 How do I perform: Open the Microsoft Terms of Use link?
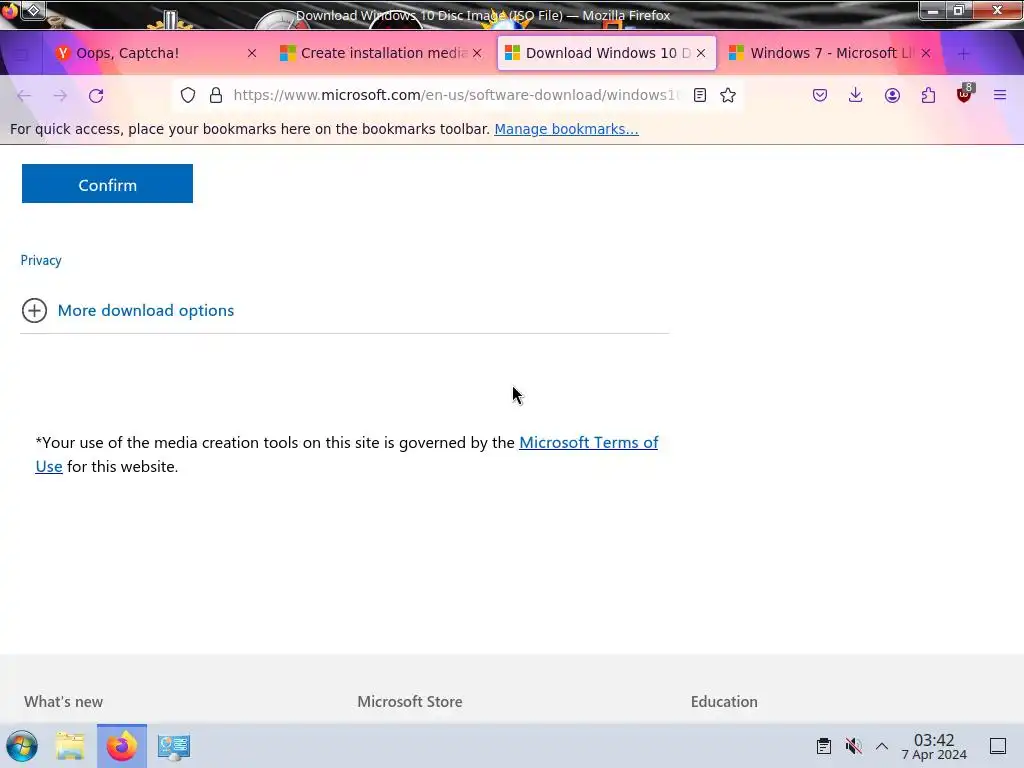[x=588, y=442]
